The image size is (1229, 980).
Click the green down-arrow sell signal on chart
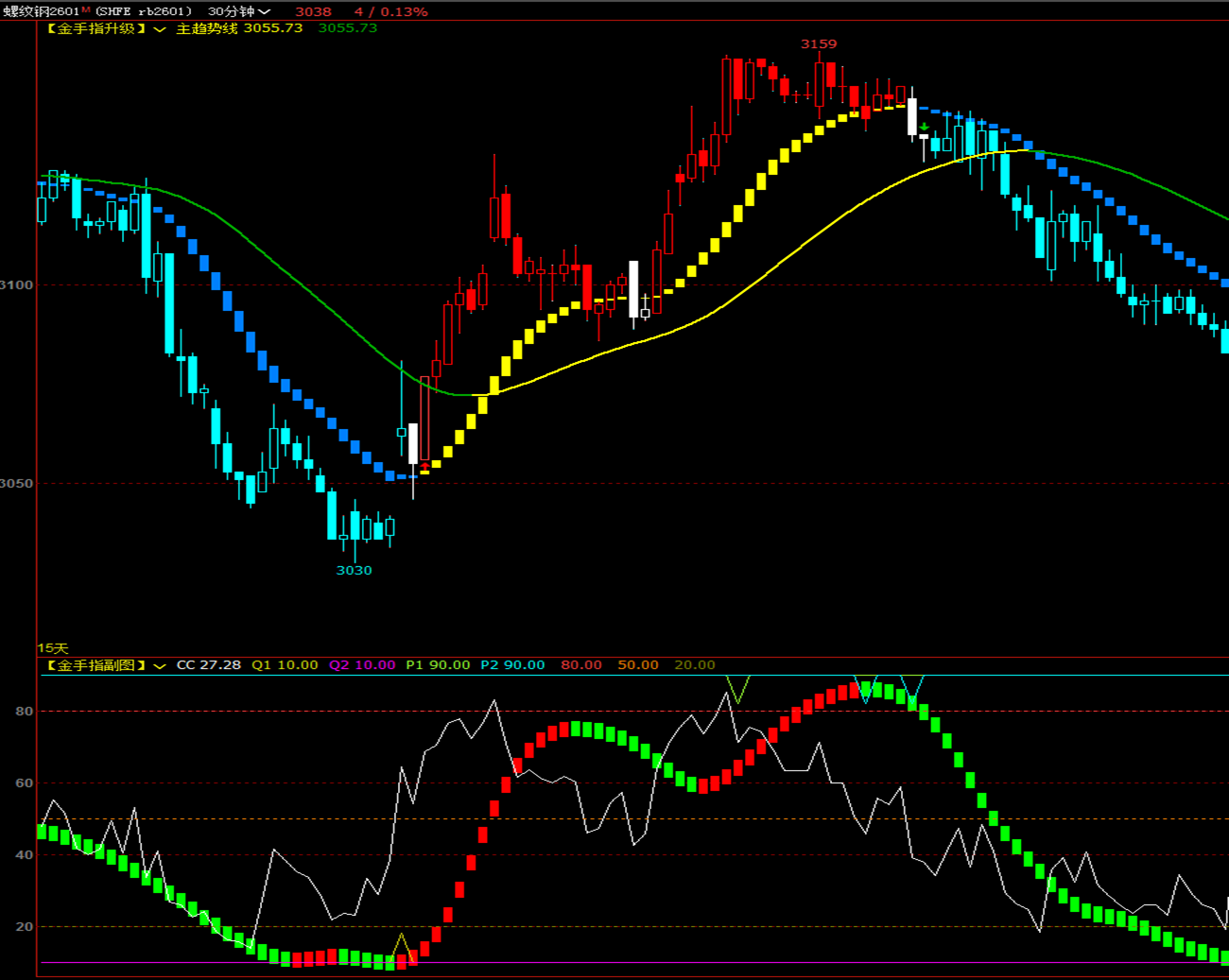[924, 127]
